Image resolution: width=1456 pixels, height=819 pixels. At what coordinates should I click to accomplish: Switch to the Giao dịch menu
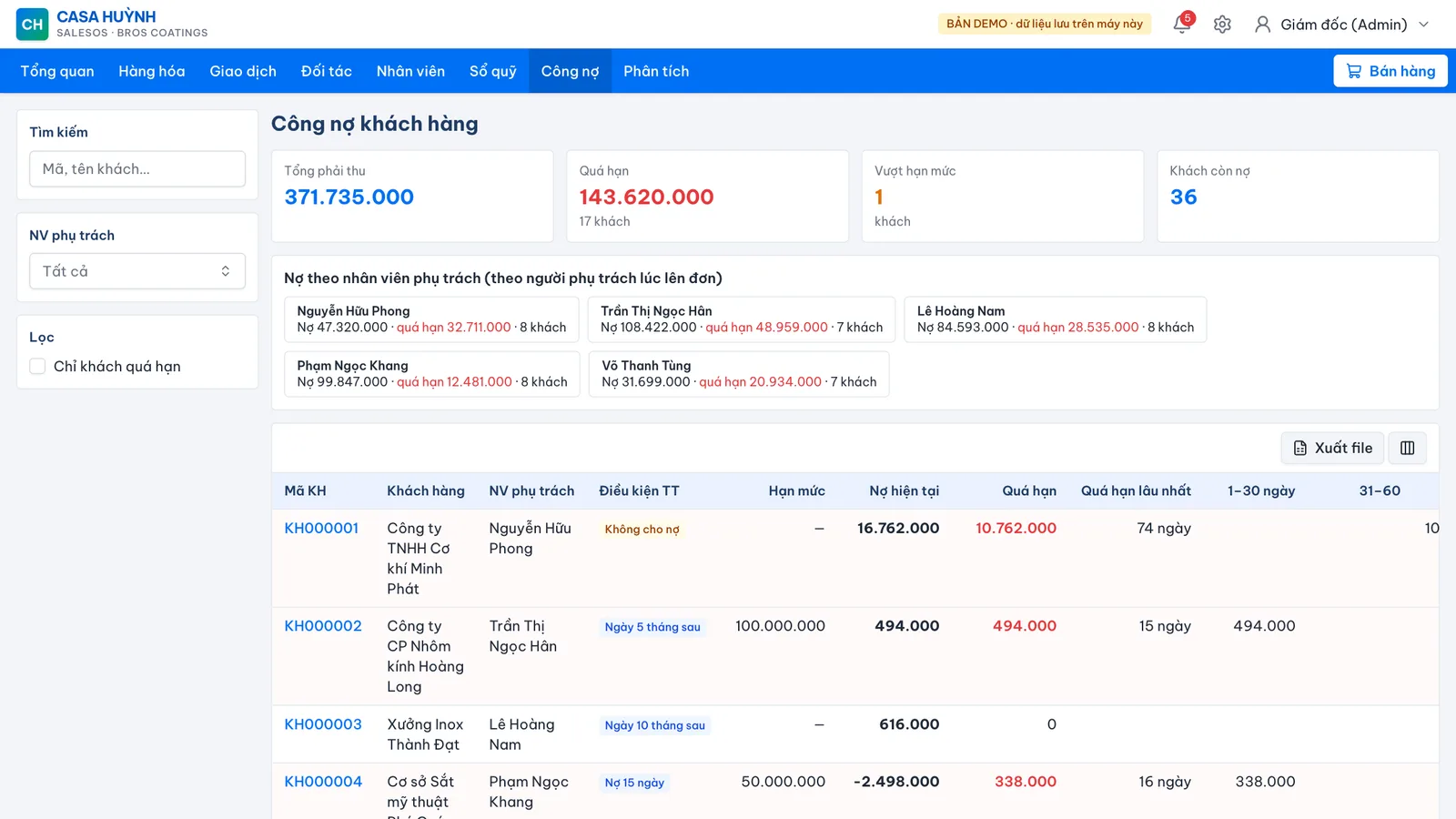243,71
